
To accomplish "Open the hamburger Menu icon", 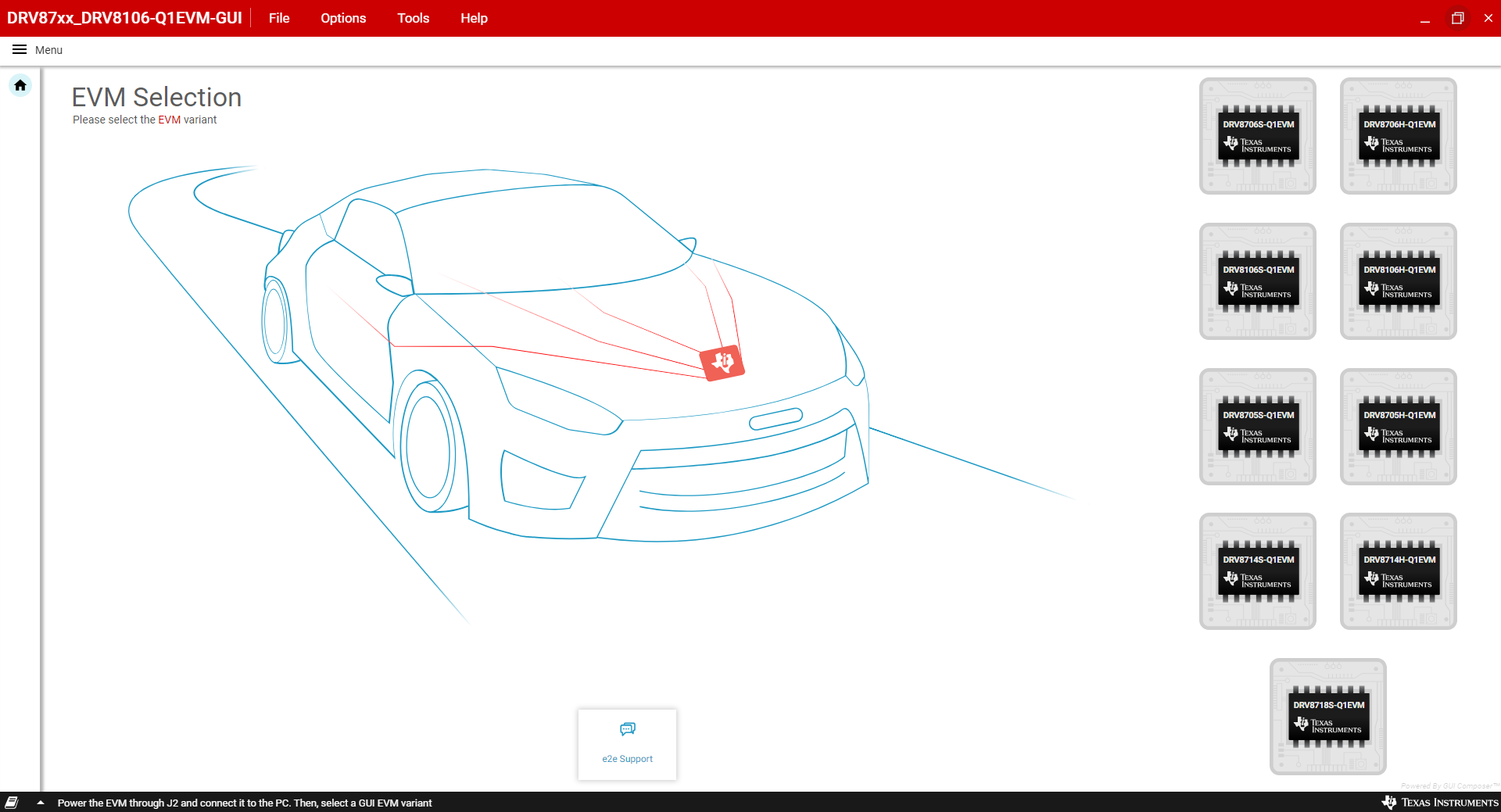I will click(x=20, y=50).
